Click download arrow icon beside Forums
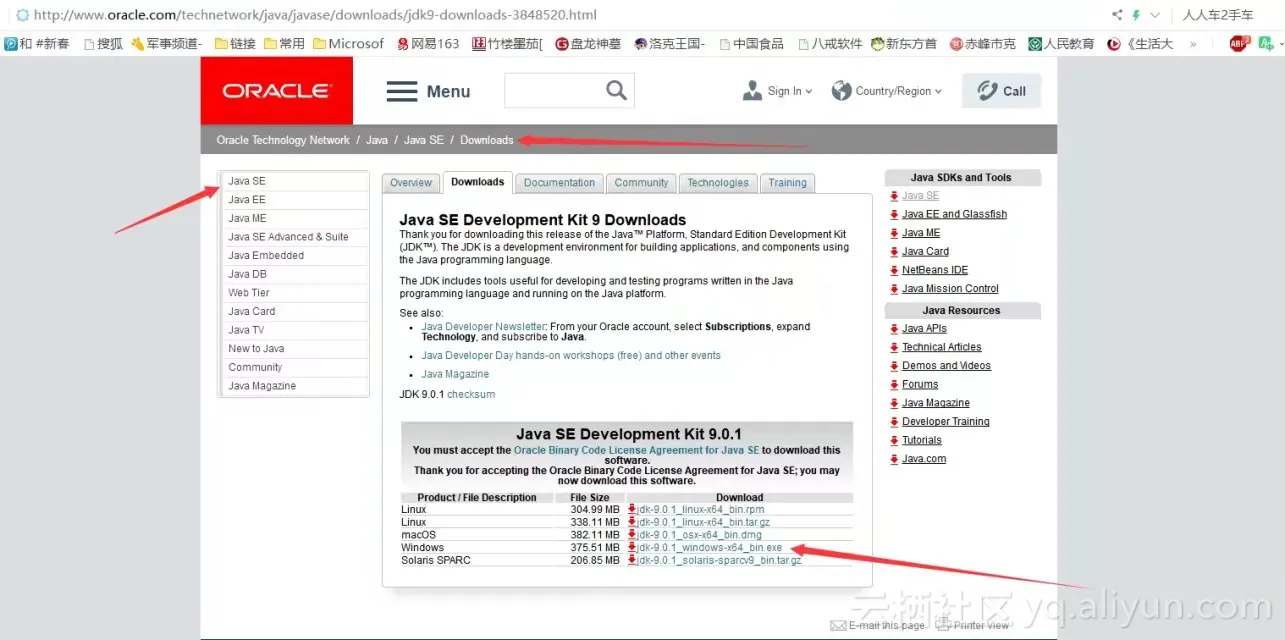1285x640 pixels. 894,385
